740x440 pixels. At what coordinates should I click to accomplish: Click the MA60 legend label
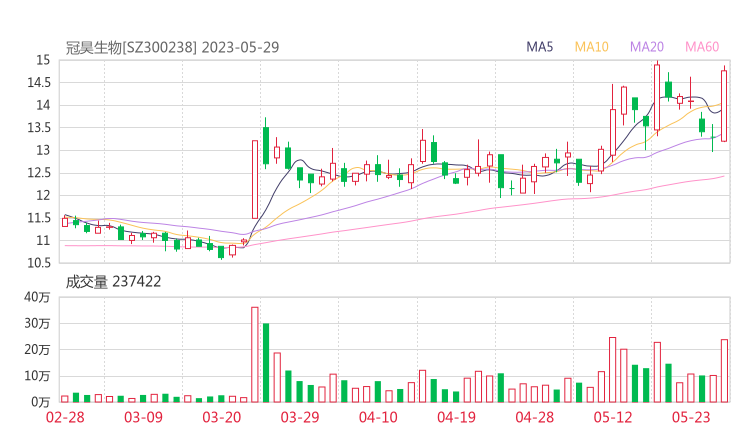[702, 47]
